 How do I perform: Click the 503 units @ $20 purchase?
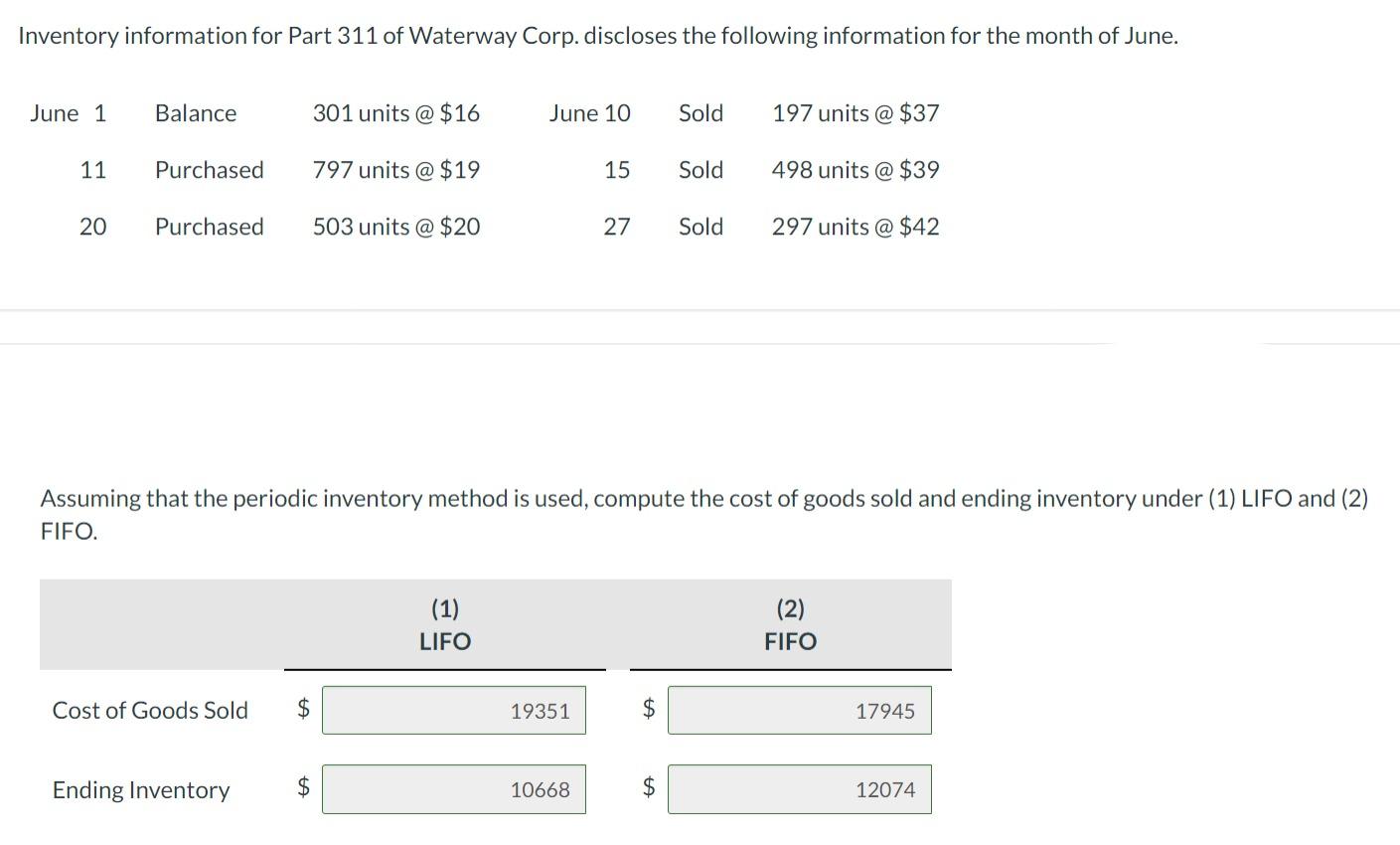[395, 227]
